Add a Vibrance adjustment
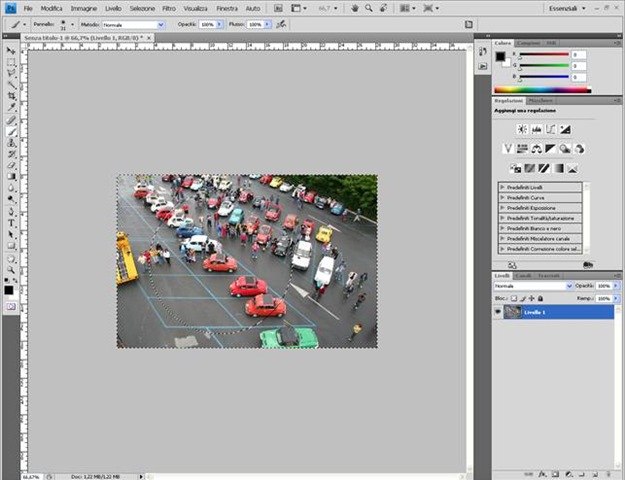625x480 pixels. (x=508, y=149)
